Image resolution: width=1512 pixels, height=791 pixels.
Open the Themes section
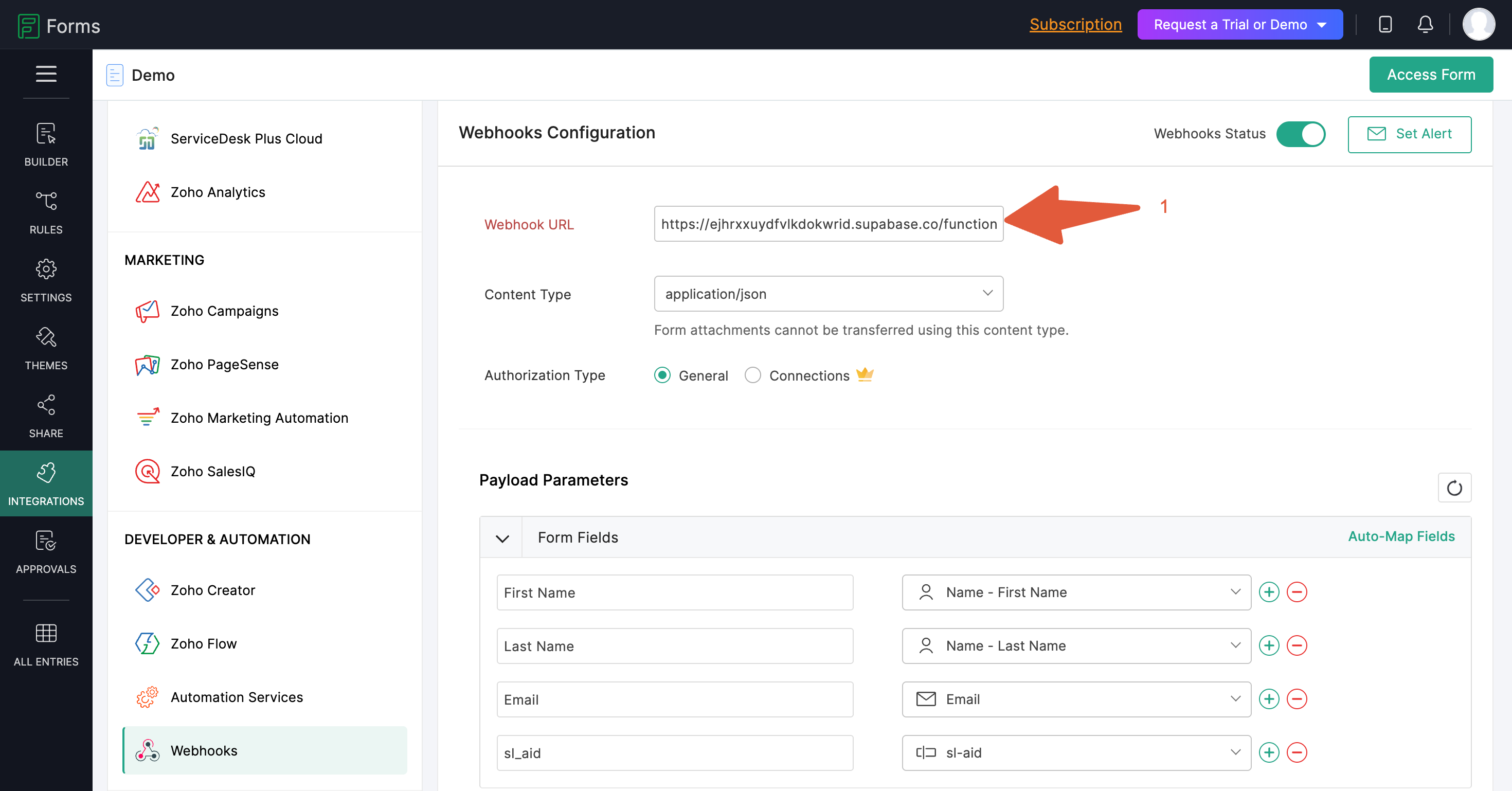[46, 349]
